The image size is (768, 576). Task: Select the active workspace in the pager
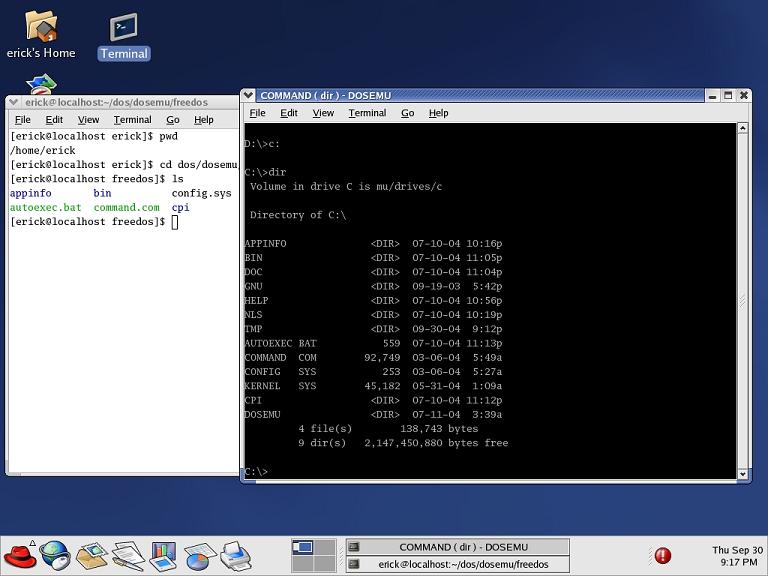(x=302, y=547)
